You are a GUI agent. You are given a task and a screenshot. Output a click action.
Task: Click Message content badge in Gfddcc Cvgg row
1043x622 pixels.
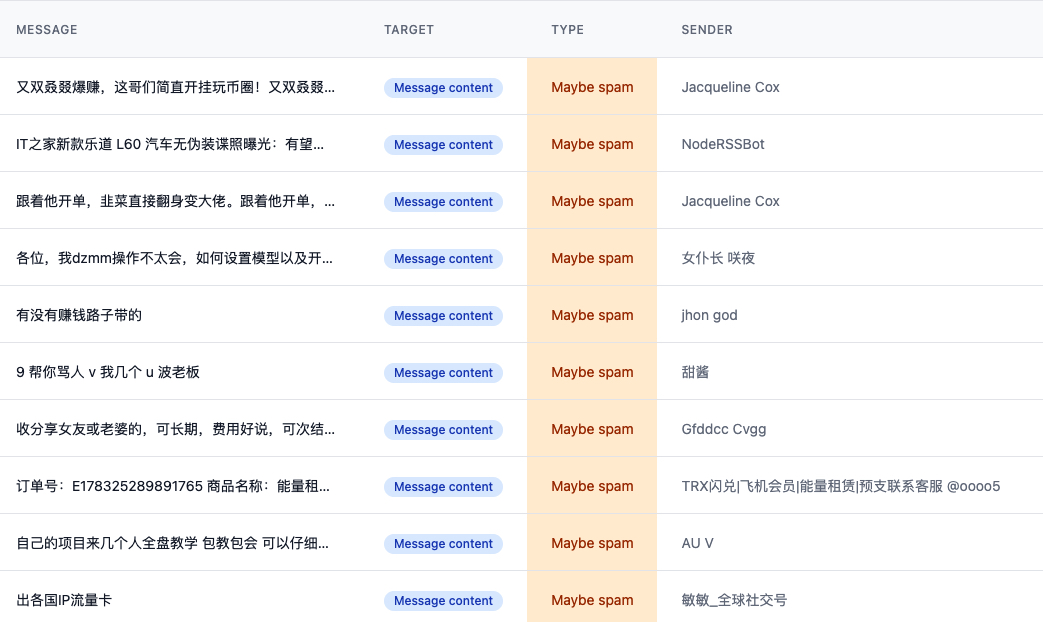(443, 430)
